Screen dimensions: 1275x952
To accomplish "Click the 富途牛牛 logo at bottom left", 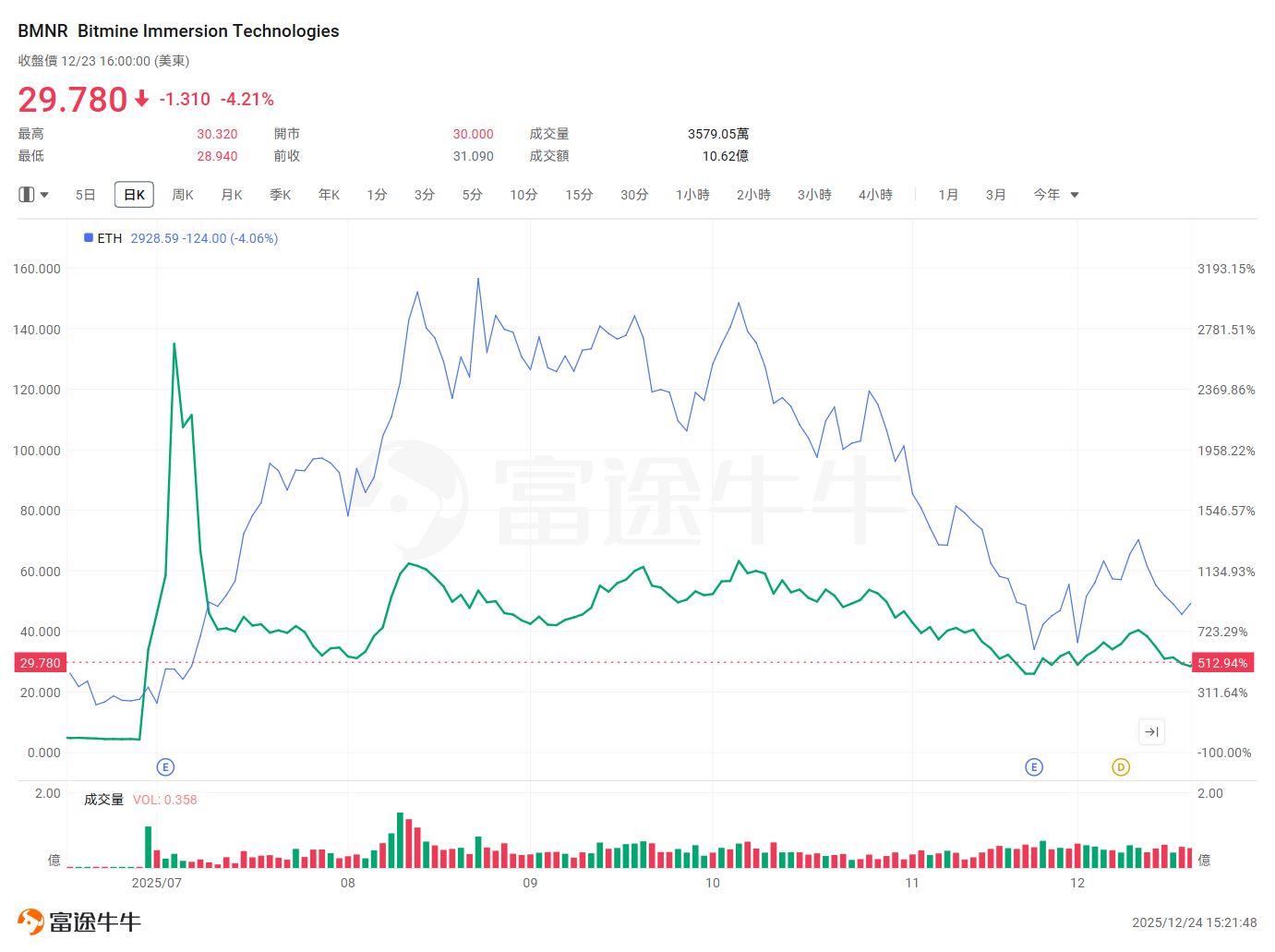I will (x=78, y=921).
